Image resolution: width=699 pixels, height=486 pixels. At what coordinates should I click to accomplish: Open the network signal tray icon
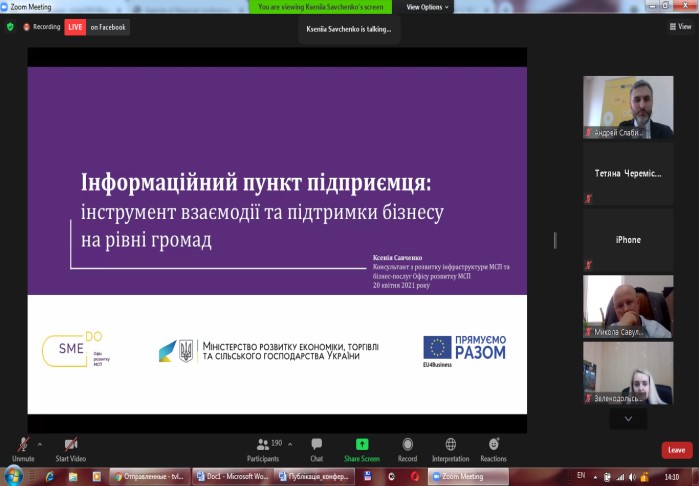(620, 477)
